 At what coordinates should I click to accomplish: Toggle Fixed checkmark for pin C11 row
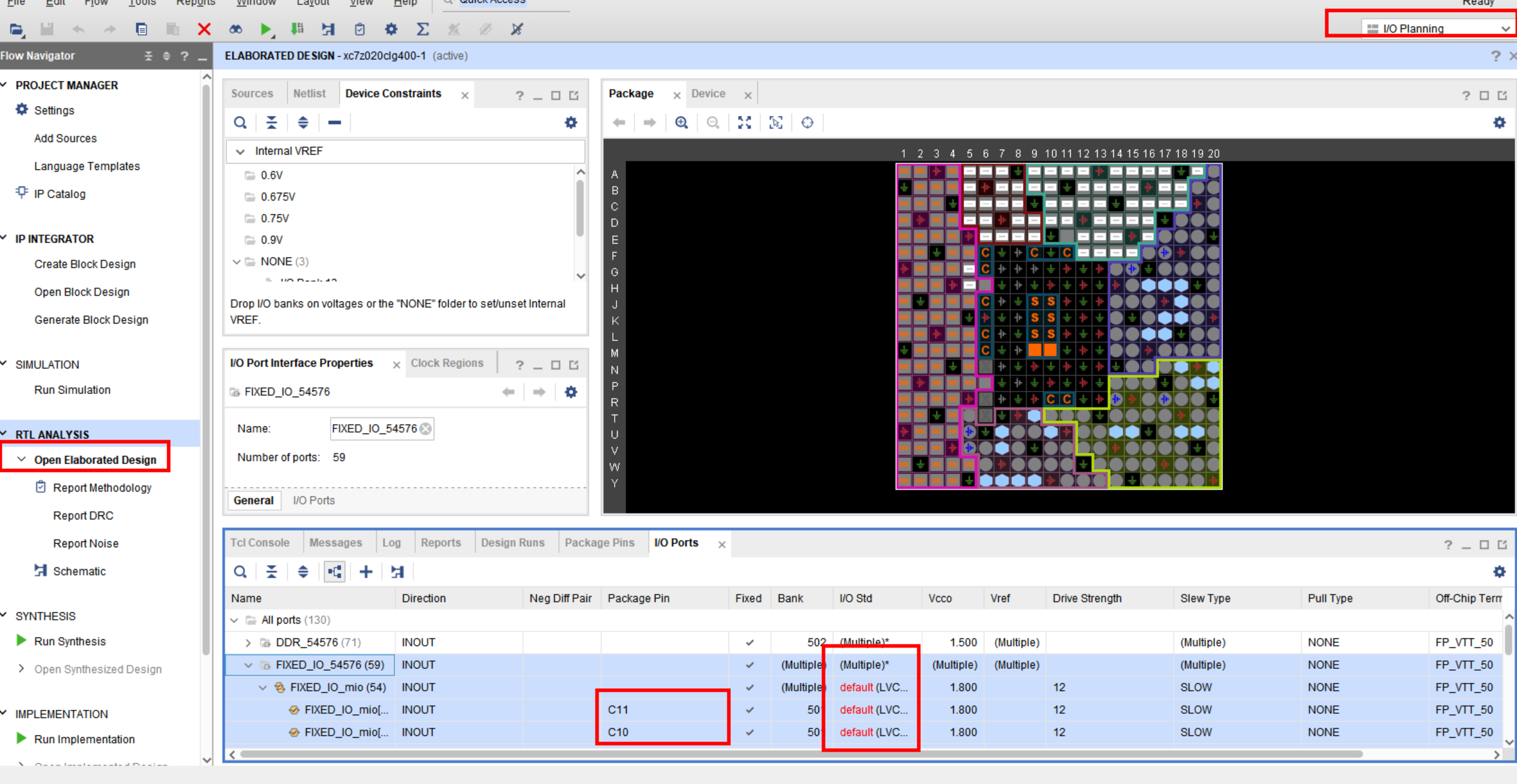(x=750, y=710)
